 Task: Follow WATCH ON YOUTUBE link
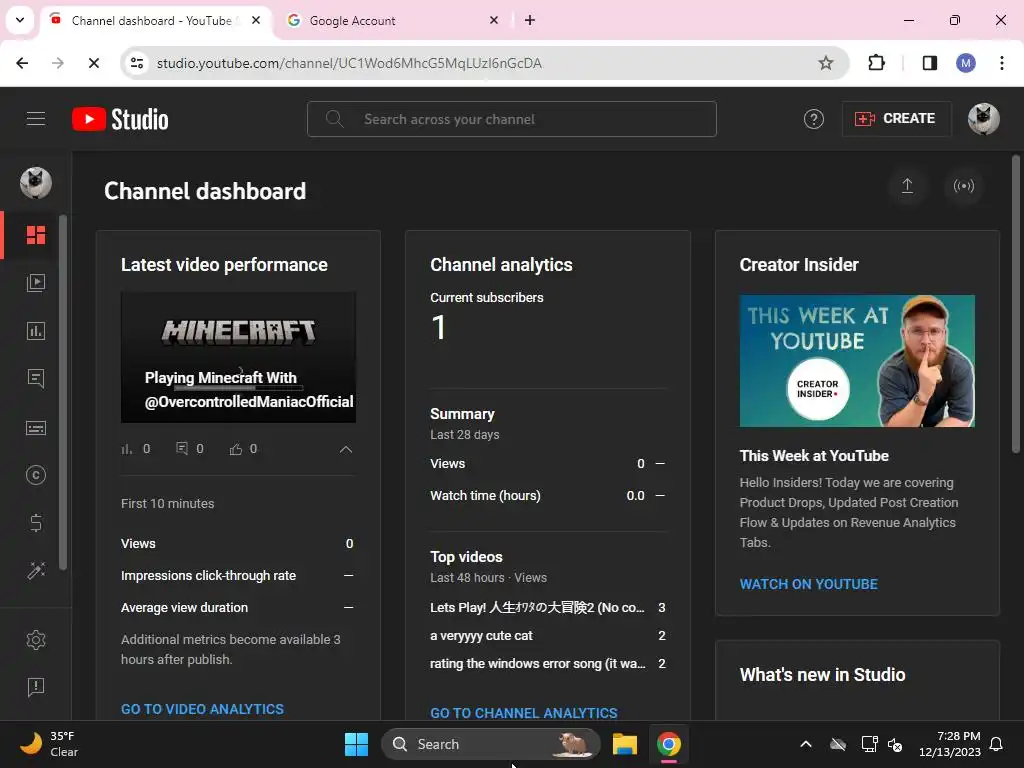(808, 584)
